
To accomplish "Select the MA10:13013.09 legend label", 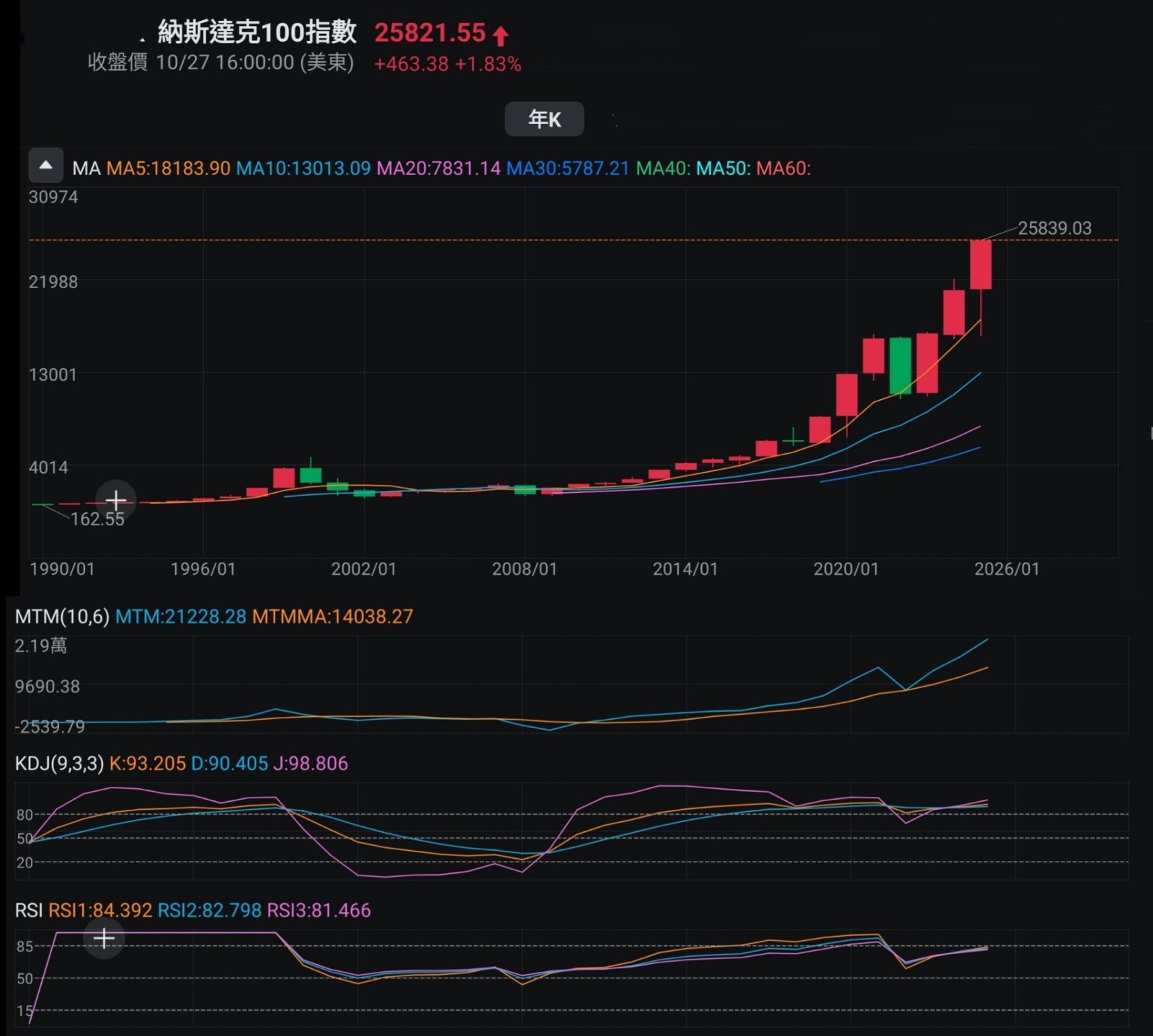I will 303,169.
